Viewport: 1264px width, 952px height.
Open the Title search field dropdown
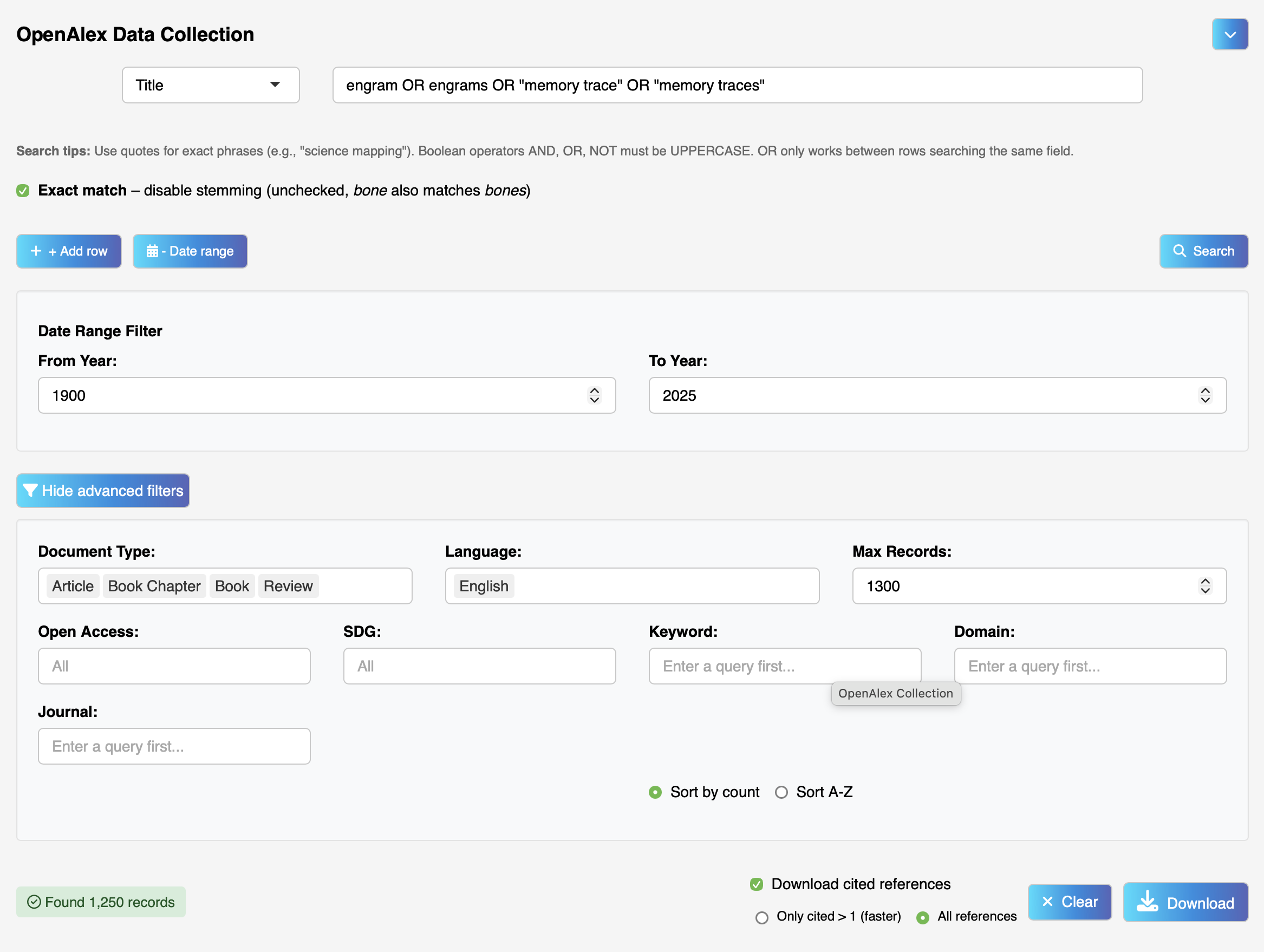210,85
